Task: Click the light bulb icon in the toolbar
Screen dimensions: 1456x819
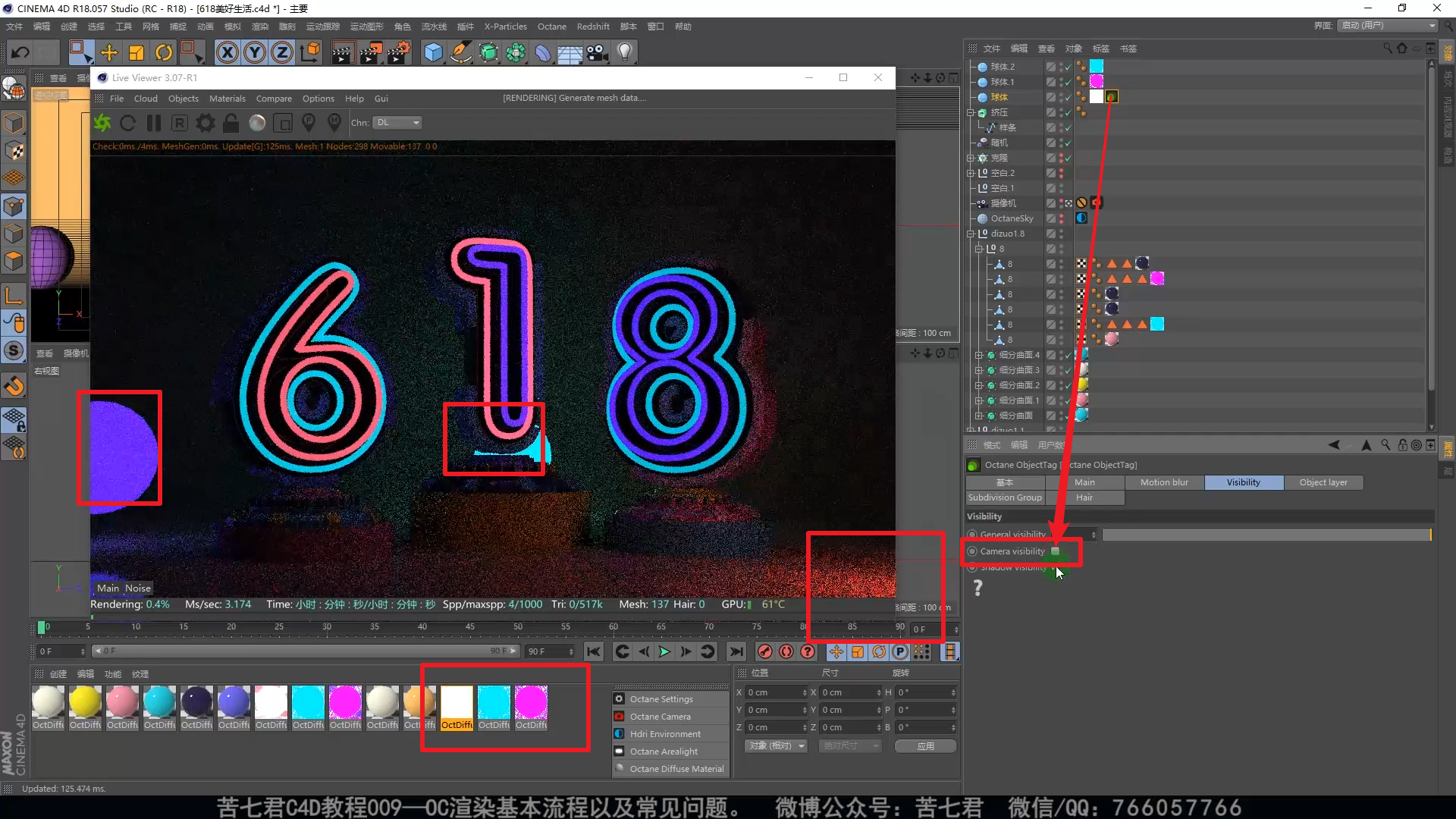Action: (x=624, y=52)
